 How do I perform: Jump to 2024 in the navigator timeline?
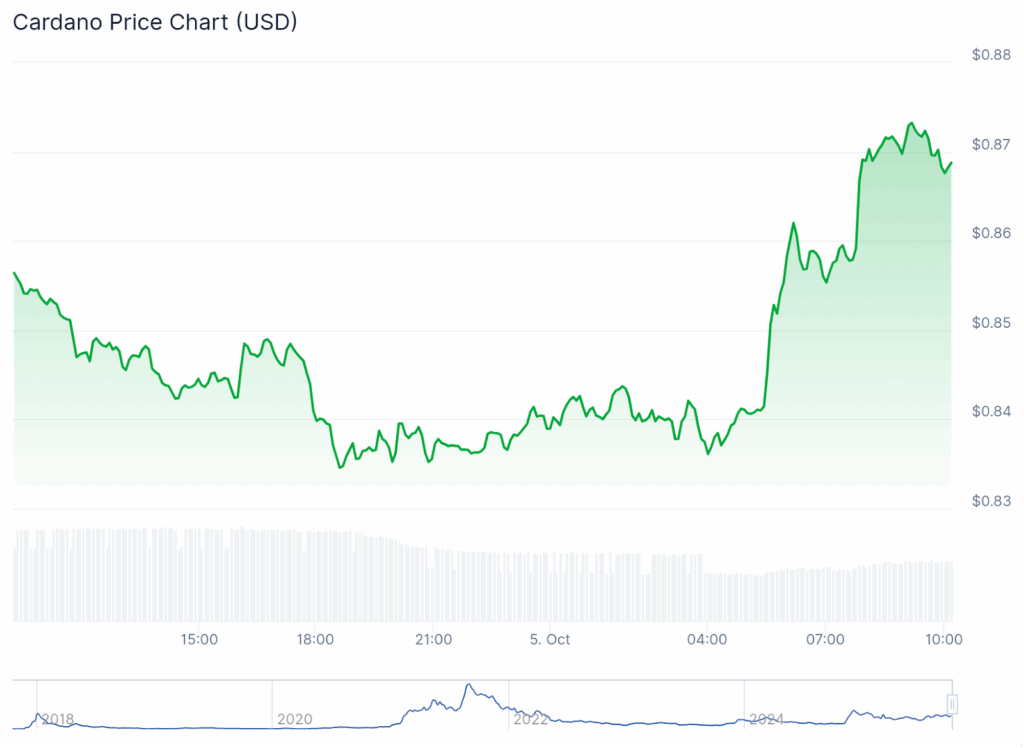[x=766, y=718]
